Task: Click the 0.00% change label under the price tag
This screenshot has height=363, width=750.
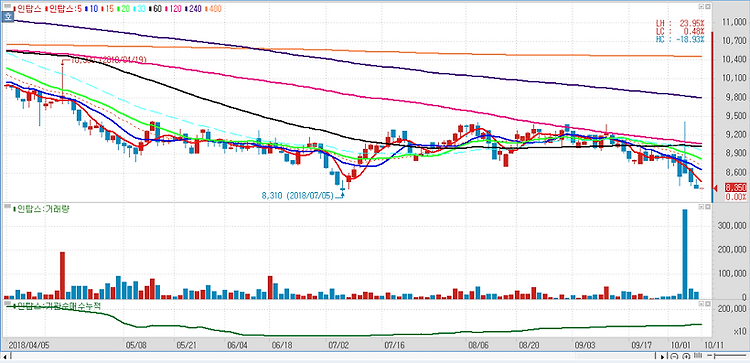Action: (x=736, y=197)
